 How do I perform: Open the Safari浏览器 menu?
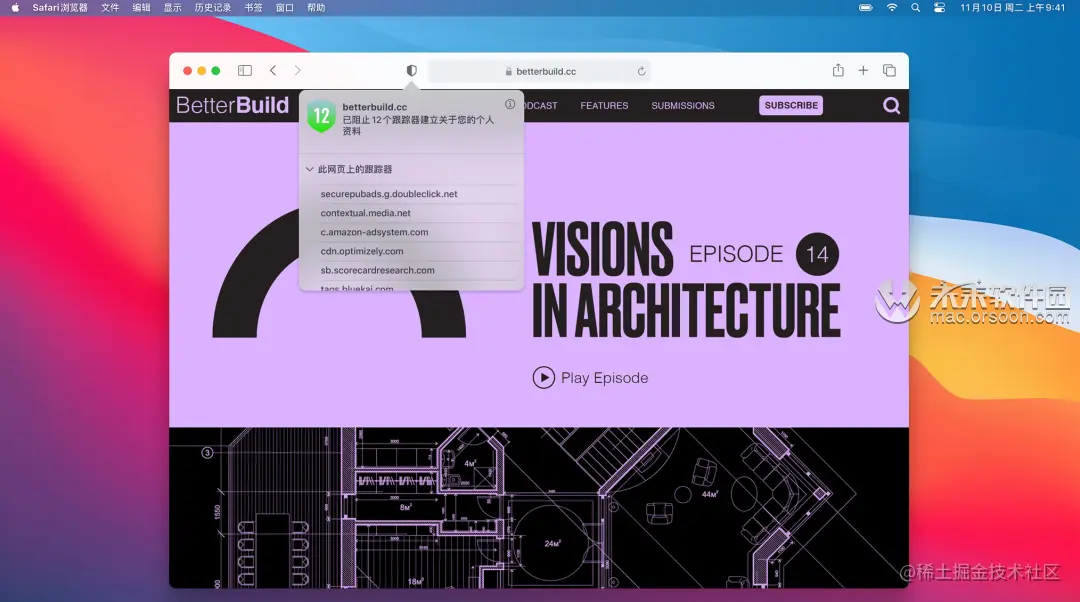click(60, 8)
